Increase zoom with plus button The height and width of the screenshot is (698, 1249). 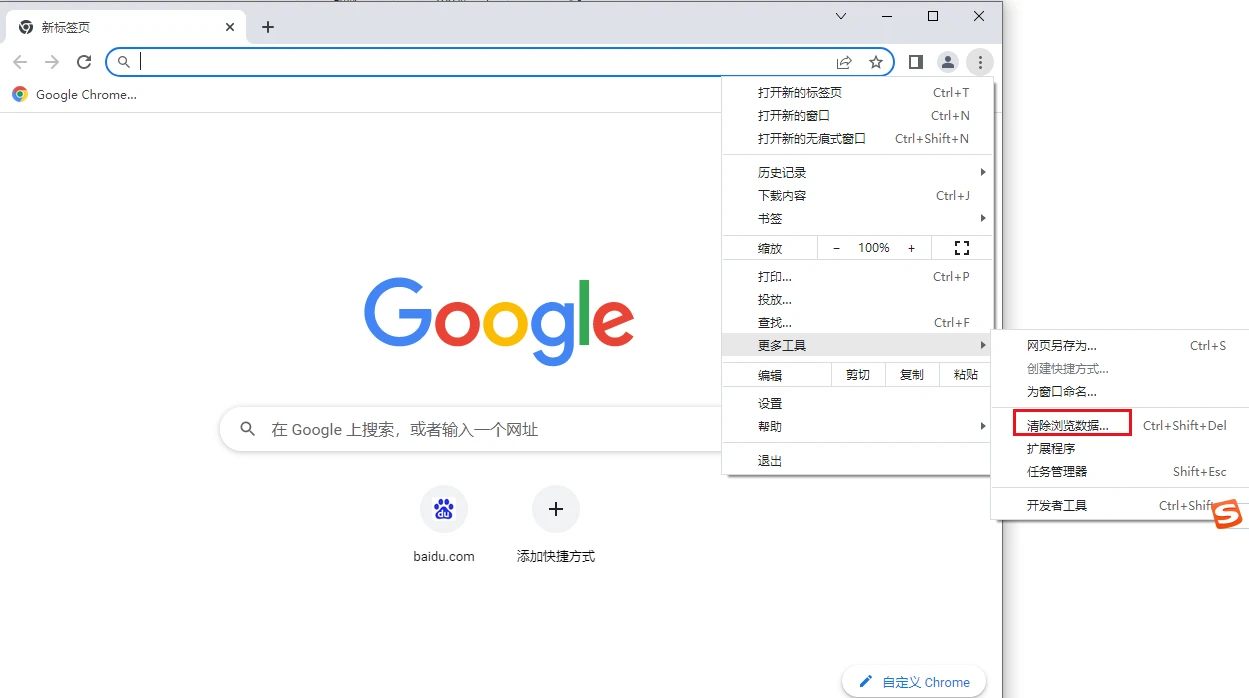click(x=911, y=248)
